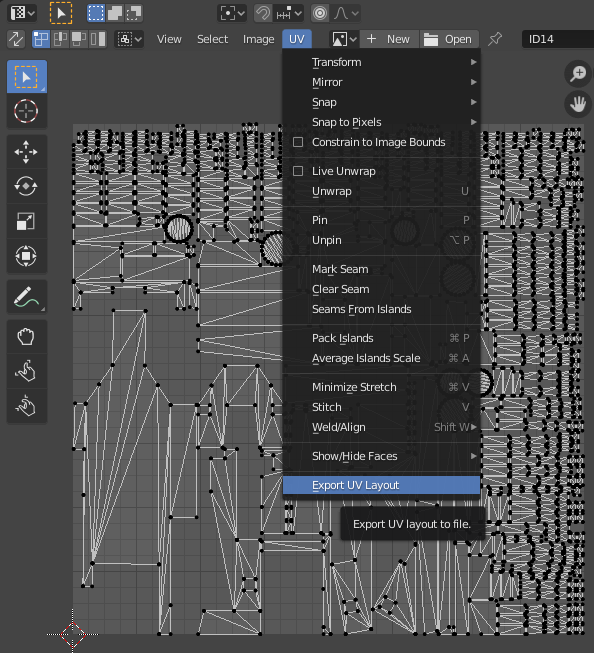Choose Unwrap from UV menu
594x653 pixels.
click(x=381, y=191)
